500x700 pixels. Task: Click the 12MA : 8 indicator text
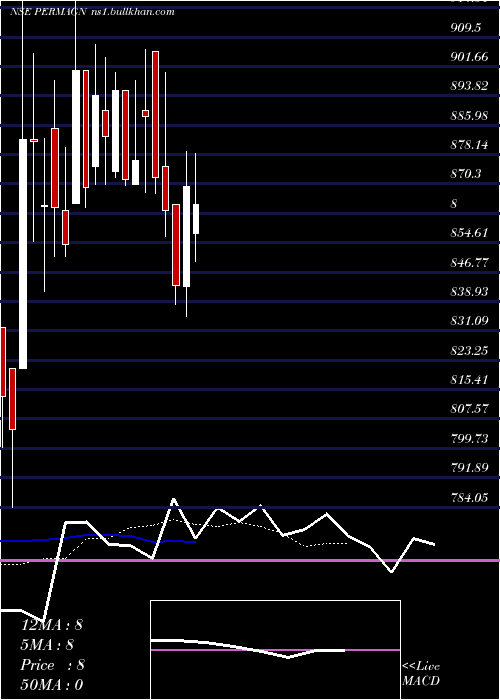click(52, 625)
